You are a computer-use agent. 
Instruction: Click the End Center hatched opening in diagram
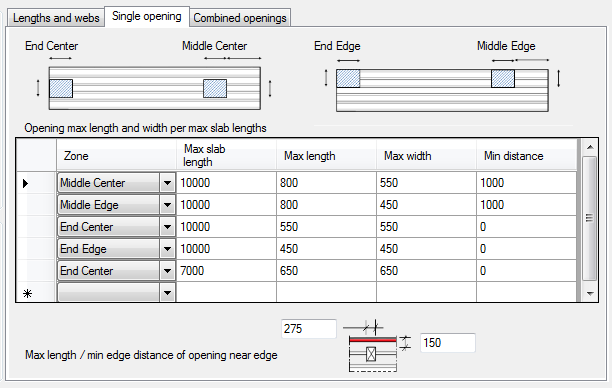61,89
